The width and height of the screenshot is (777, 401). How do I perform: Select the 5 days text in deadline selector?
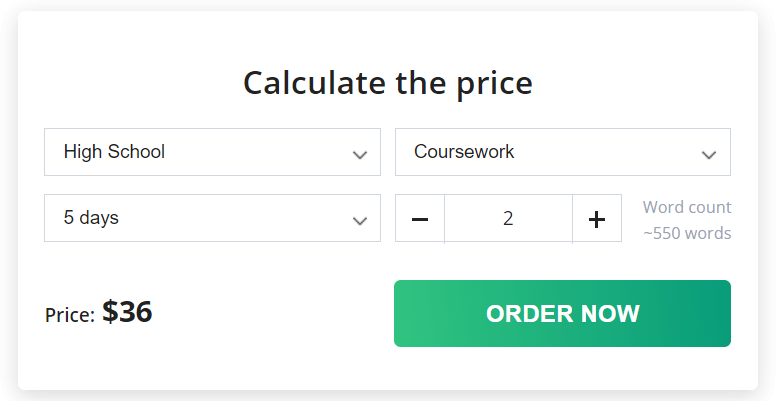pyautogui.click(x=91, y=218)
